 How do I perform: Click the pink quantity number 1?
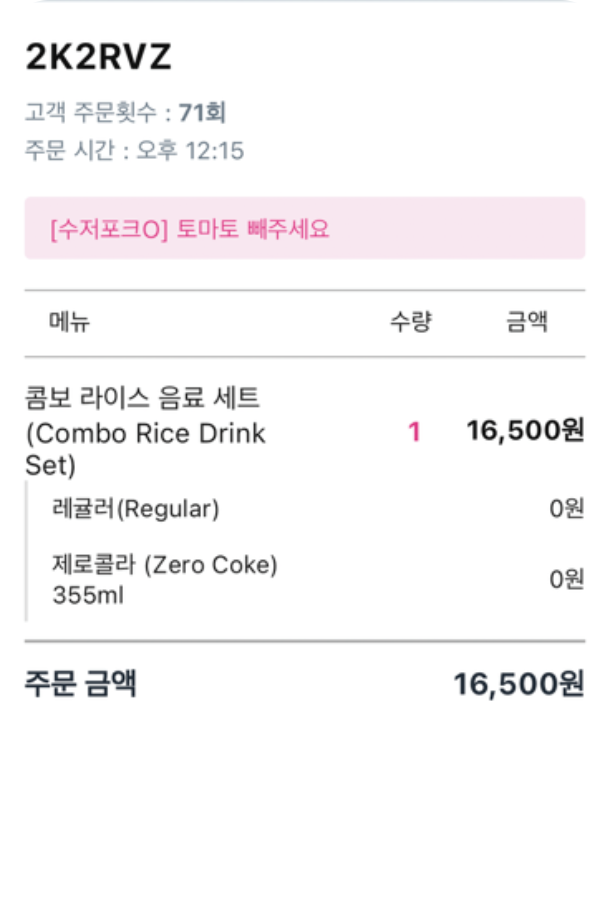coord(414,432)
